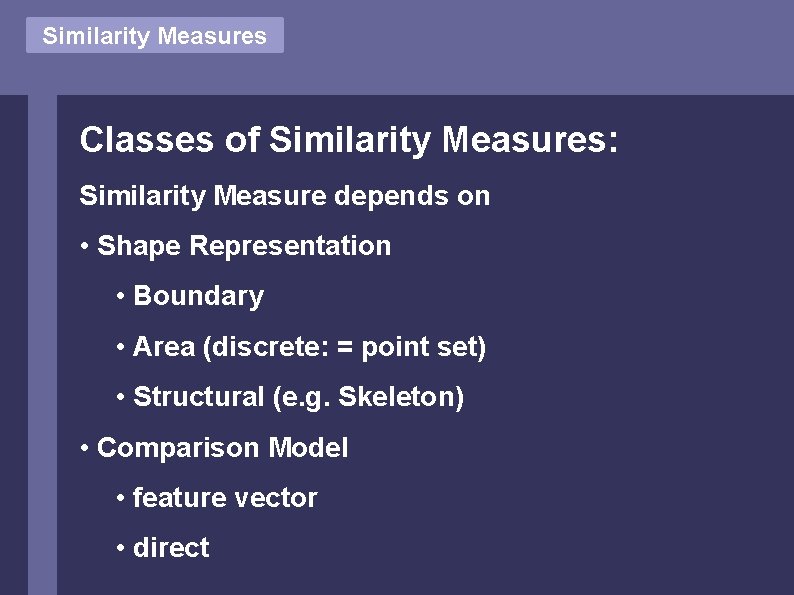The width and height of the screenshot is (794, 595).
Task: Select the line Similarity Measure depends on
Action: click(285, 195)
